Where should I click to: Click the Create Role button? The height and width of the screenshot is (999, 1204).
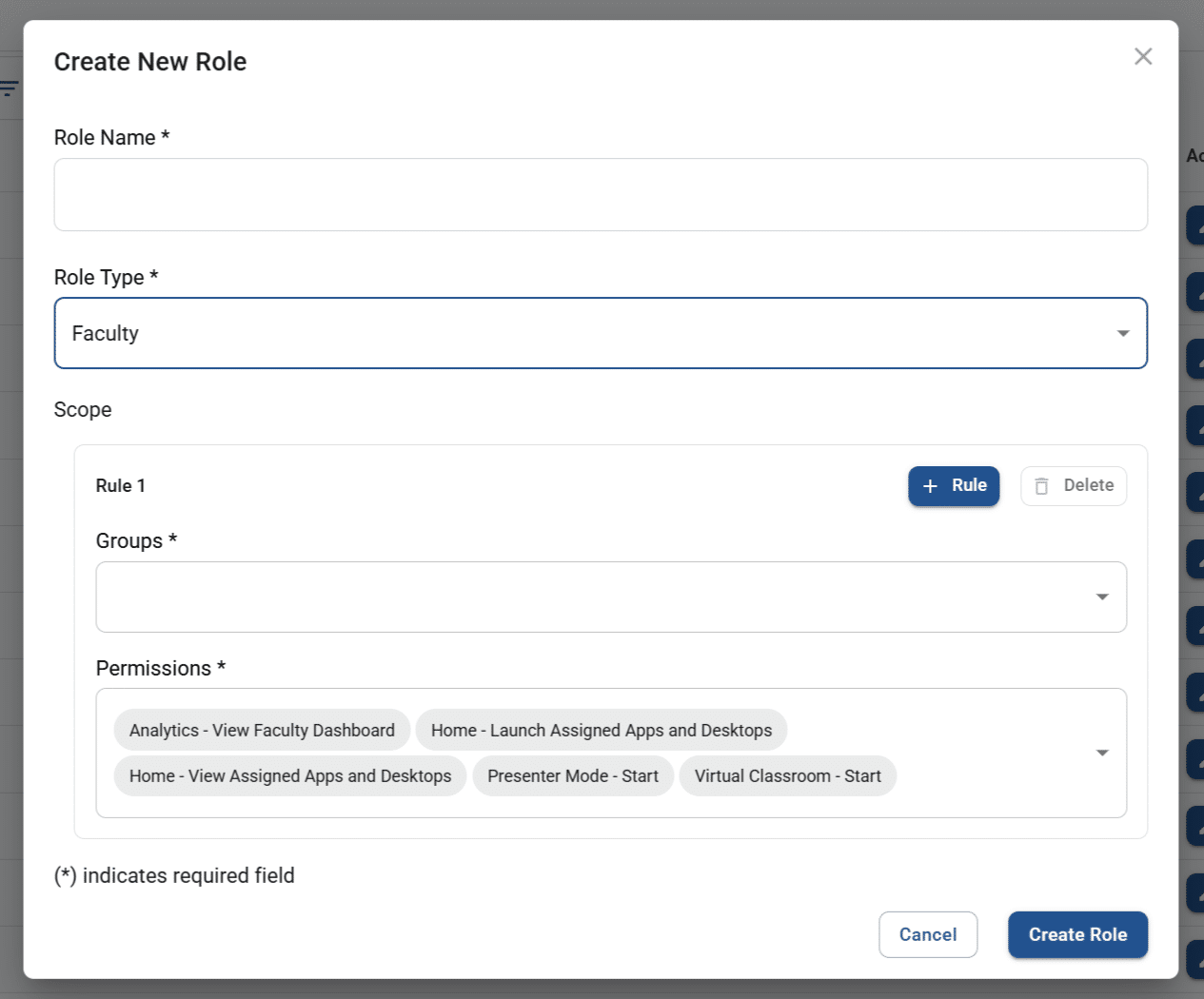pyautogui.click(x=1077, y=934)
